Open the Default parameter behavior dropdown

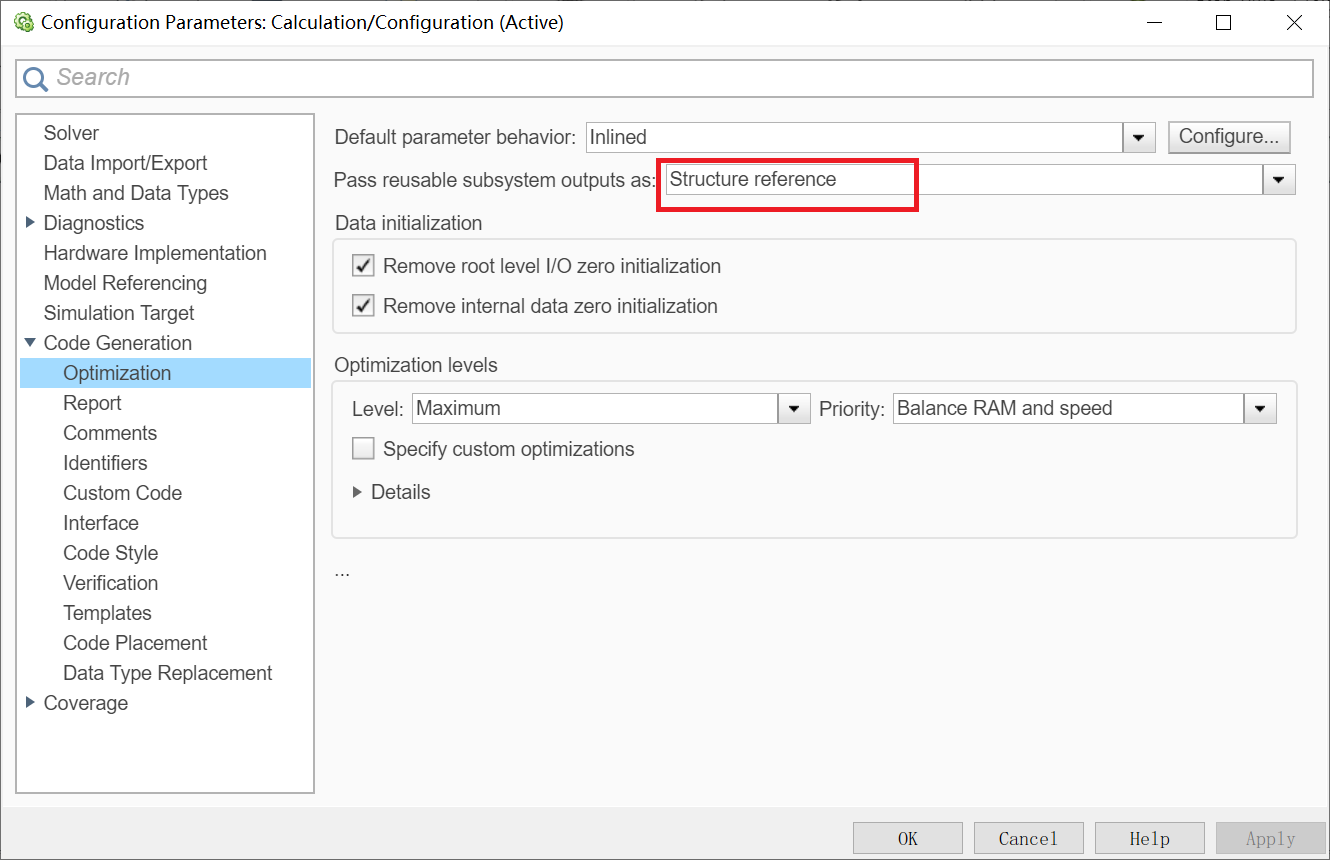tap(1138, 137)
